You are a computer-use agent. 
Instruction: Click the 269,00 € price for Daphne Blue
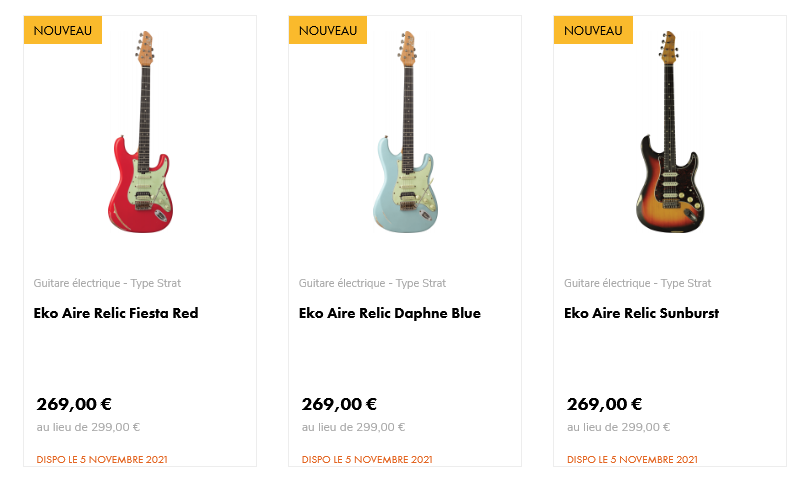[x=339, y=404]
